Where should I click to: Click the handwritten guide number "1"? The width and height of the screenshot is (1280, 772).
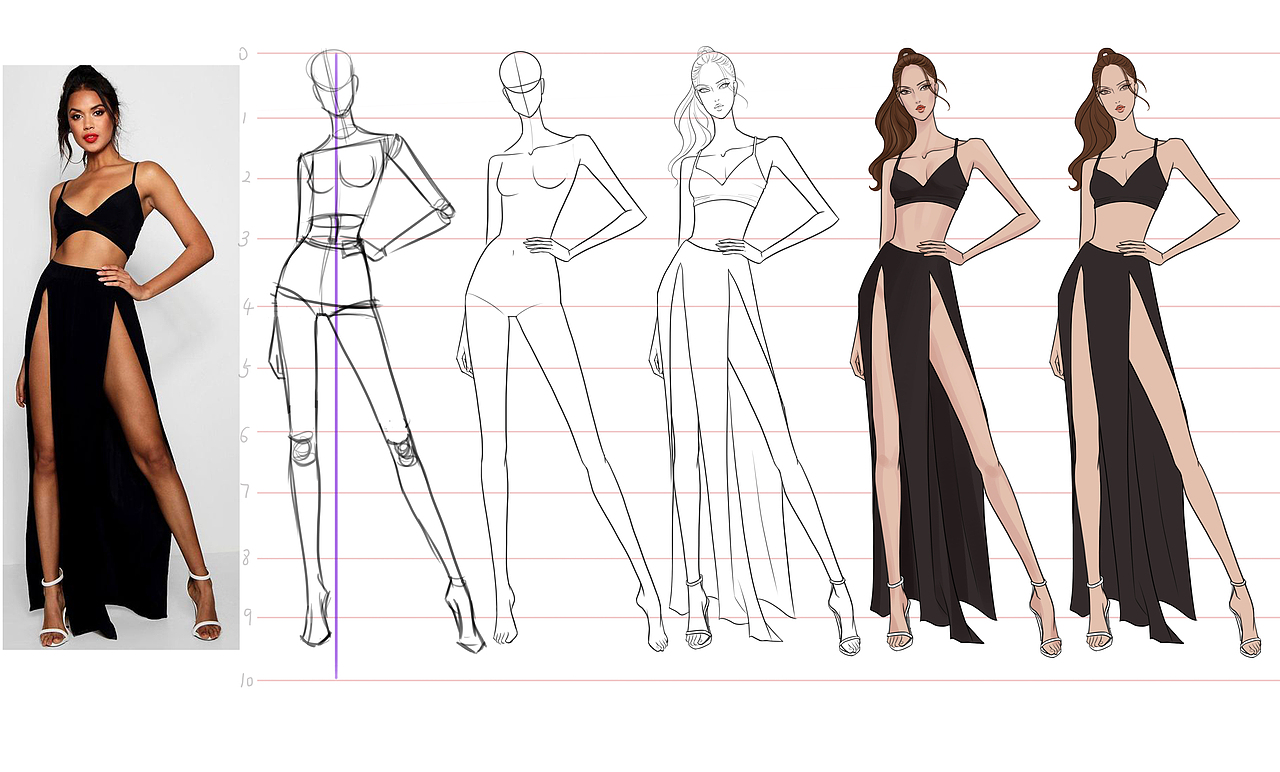point(245,118)
